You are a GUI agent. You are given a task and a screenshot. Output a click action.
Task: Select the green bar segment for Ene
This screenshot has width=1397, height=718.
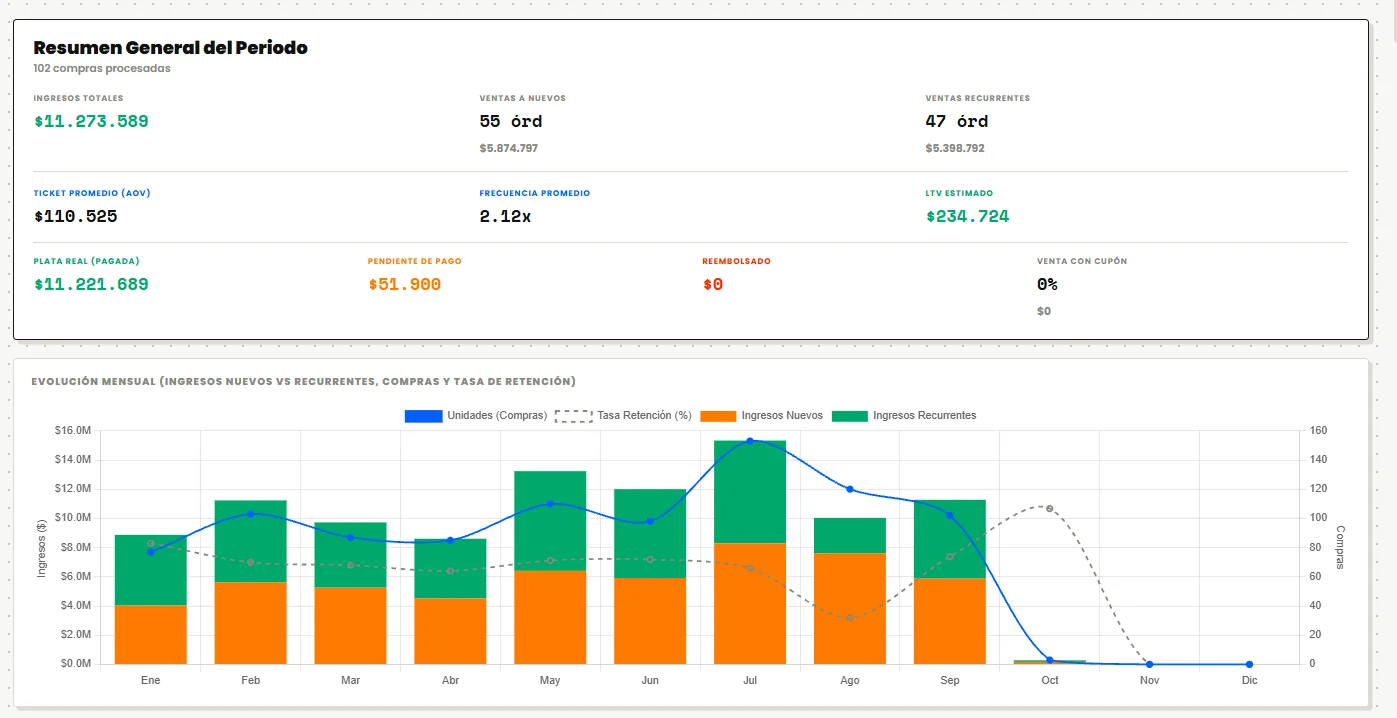click(151, 570)
